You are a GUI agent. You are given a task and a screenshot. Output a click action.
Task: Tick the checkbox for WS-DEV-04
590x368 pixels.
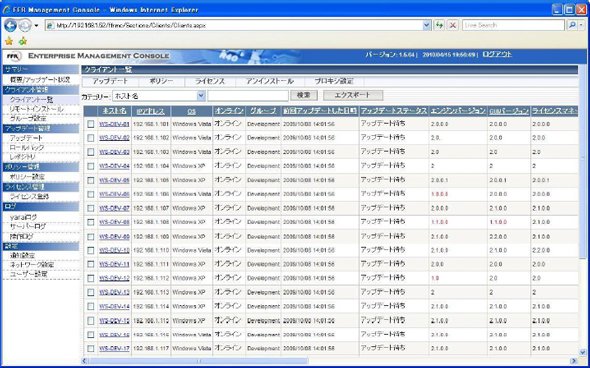(91, 166)
